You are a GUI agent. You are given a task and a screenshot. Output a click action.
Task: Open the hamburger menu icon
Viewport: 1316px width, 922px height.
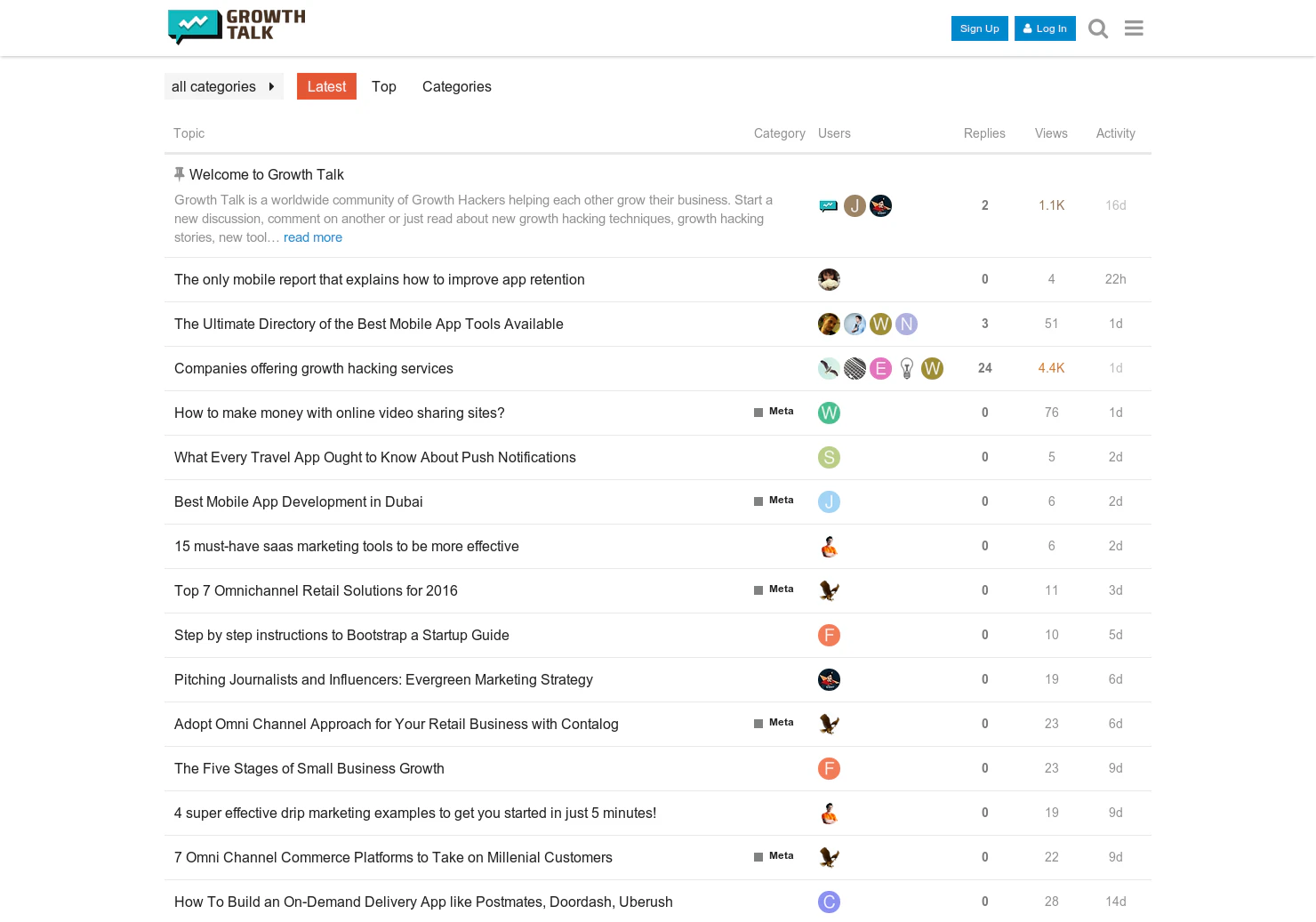pyautogui.click(x=1134, y=28)
